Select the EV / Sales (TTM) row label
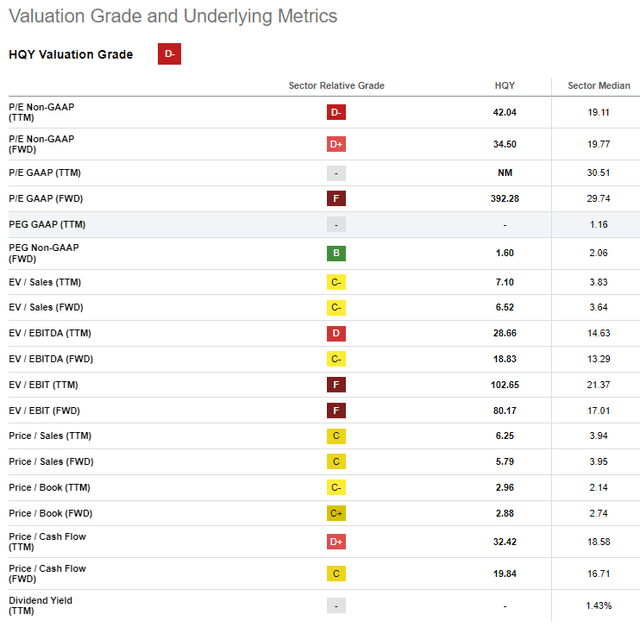This screenshot has width=640, height=627. [x=45, y=282]
